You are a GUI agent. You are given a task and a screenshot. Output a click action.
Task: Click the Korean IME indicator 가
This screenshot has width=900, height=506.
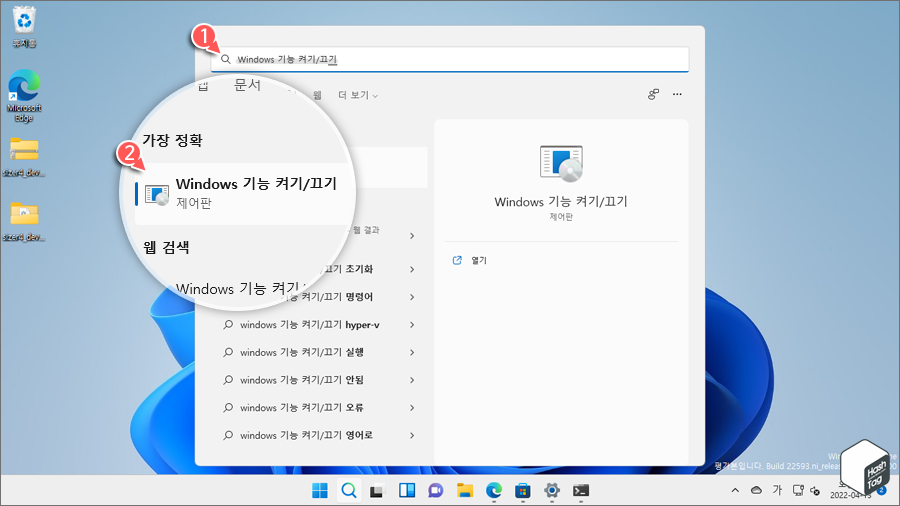coord(777,490)
